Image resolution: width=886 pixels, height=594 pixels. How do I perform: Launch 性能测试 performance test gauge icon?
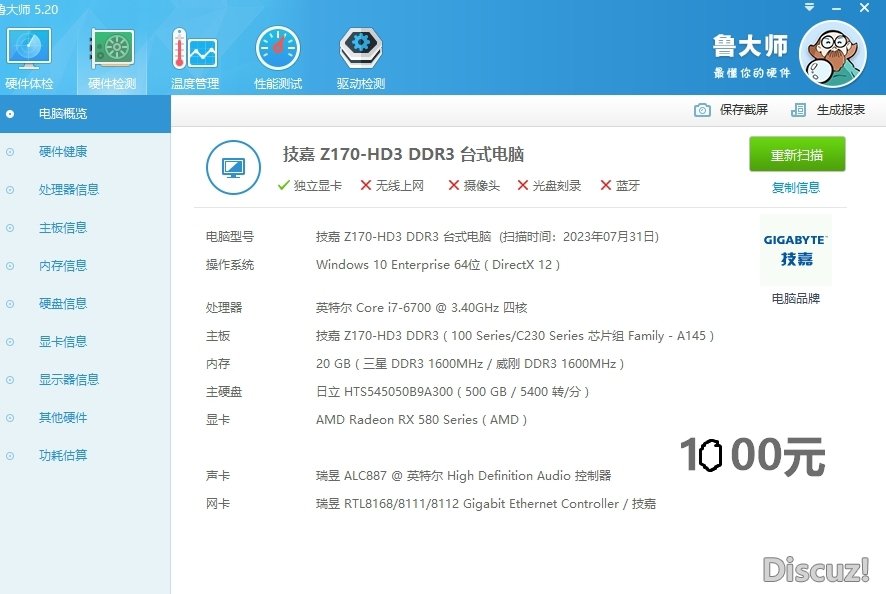click(x=277, y=59)
